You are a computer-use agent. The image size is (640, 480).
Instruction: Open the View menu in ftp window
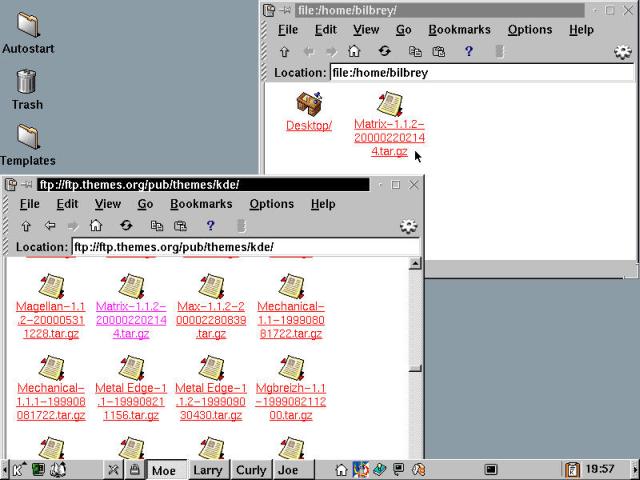pos(108,204)
